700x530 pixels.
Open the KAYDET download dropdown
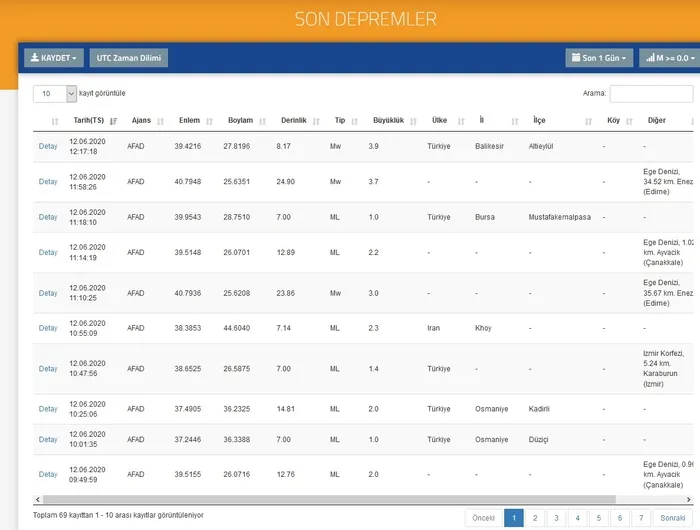[x=55, y=58]
